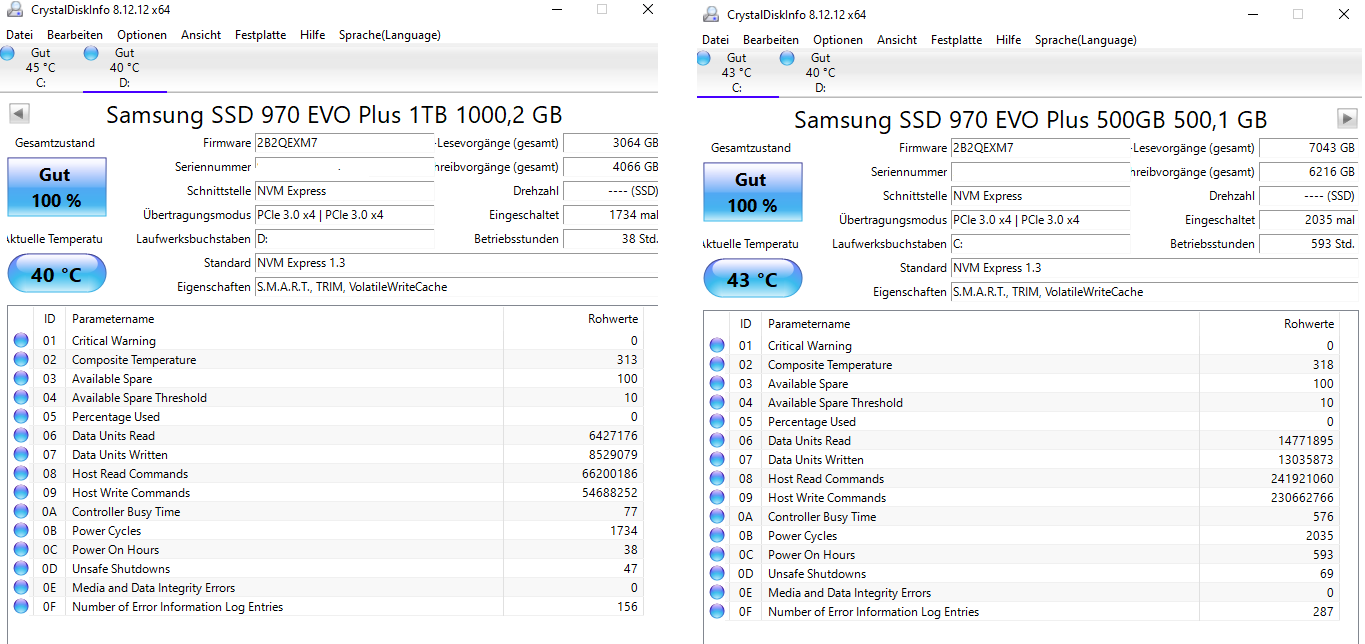Screen dimensions: 1365x644
Task: Select Controller Busy Time row in left window
Action: pyautogui.click(x=325, y=512)
